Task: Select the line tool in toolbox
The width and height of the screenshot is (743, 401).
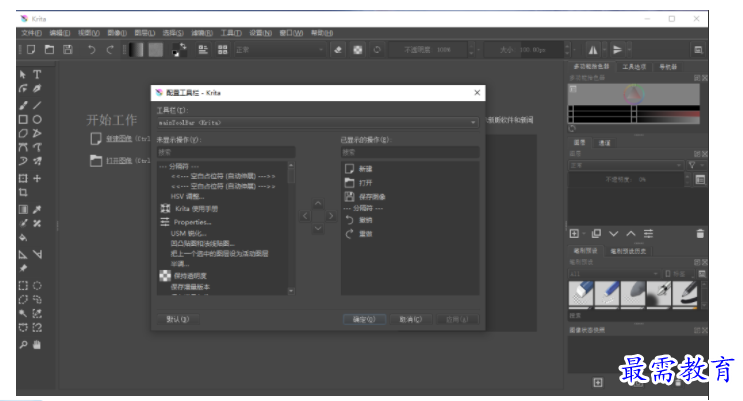Action: (x=37, y=105)
